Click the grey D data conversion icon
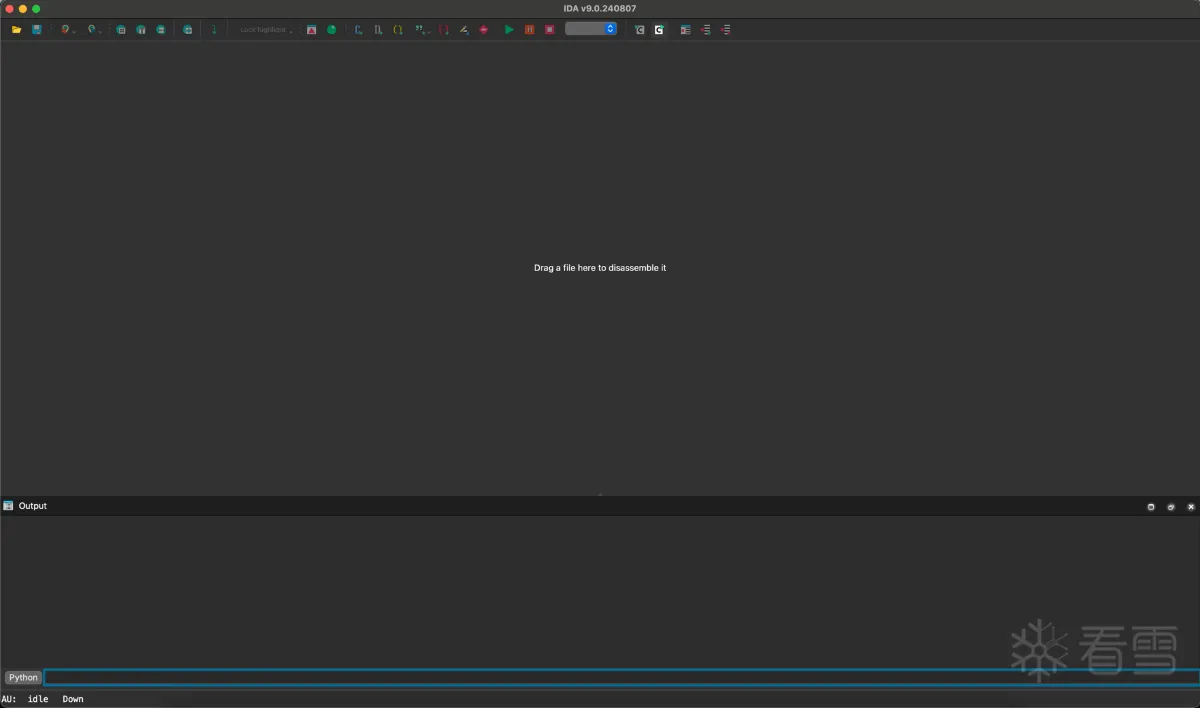1200x708 pixels. coord(378,30)
